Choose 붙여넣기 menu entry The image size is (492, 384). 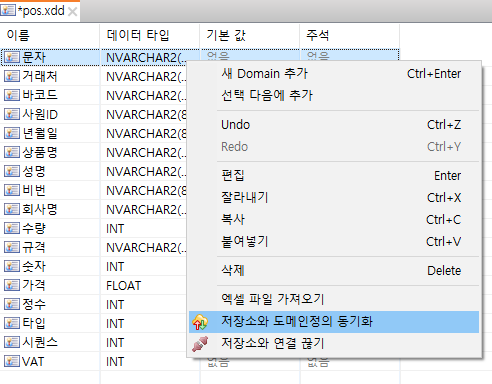tap(334, 242)
